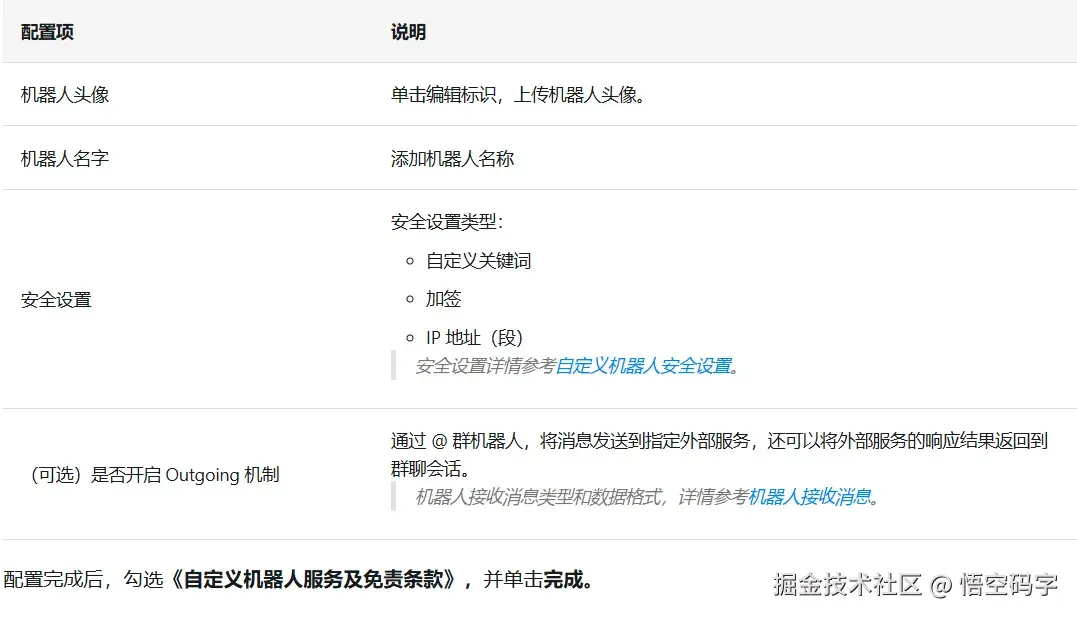1077x617 pixels.
Task: Open the 自定义机器人安全设置 link
Action: tap(643, 366)
